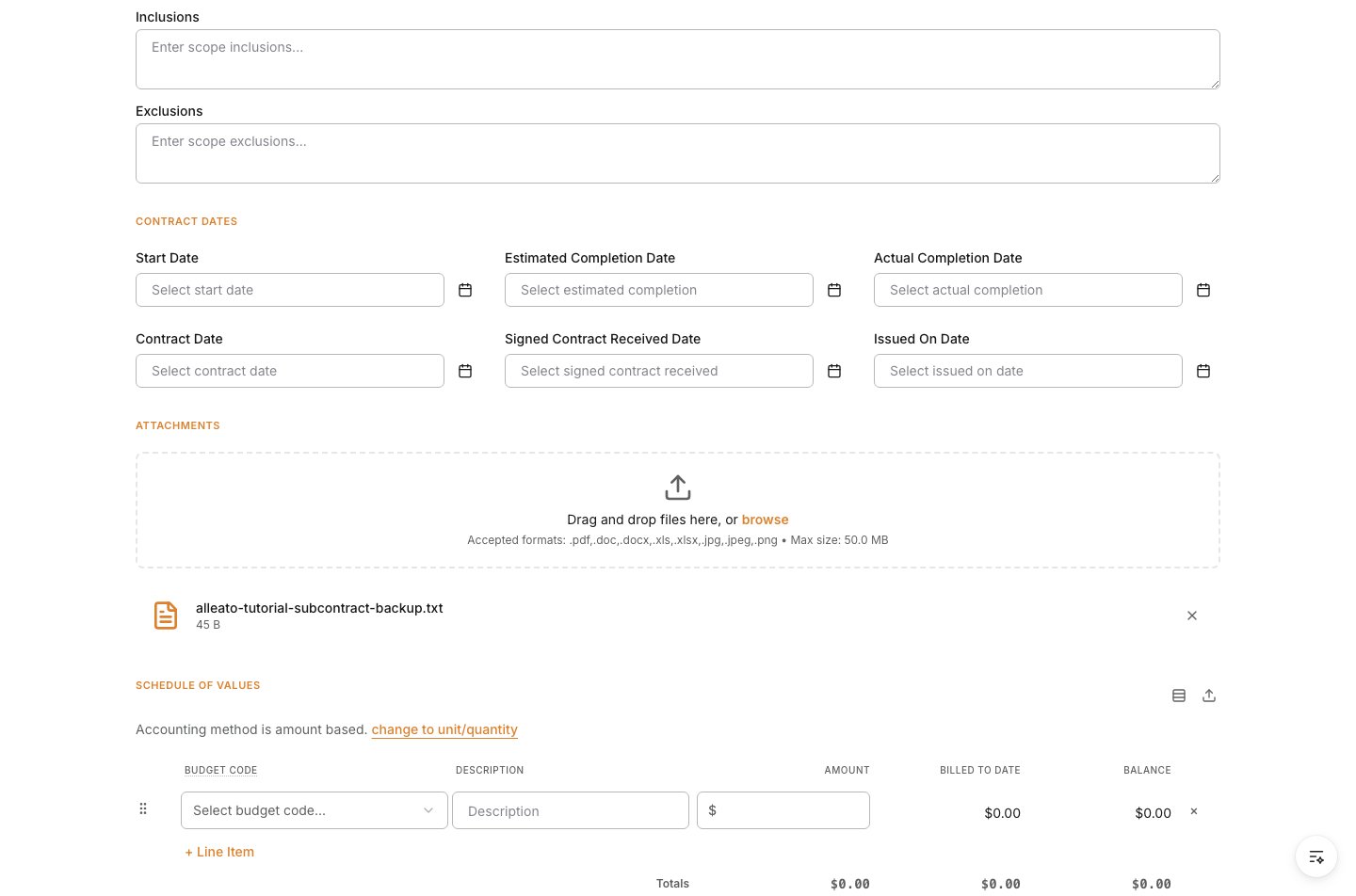Viewport: 1356px width, 896px height.
Task: Click the BALANCE column header
Action: [x=1147, y=770]
